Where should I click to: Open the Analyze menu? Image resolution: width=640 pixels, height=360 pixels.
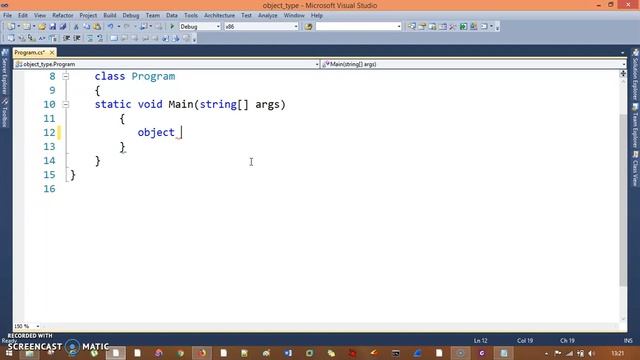267,16
